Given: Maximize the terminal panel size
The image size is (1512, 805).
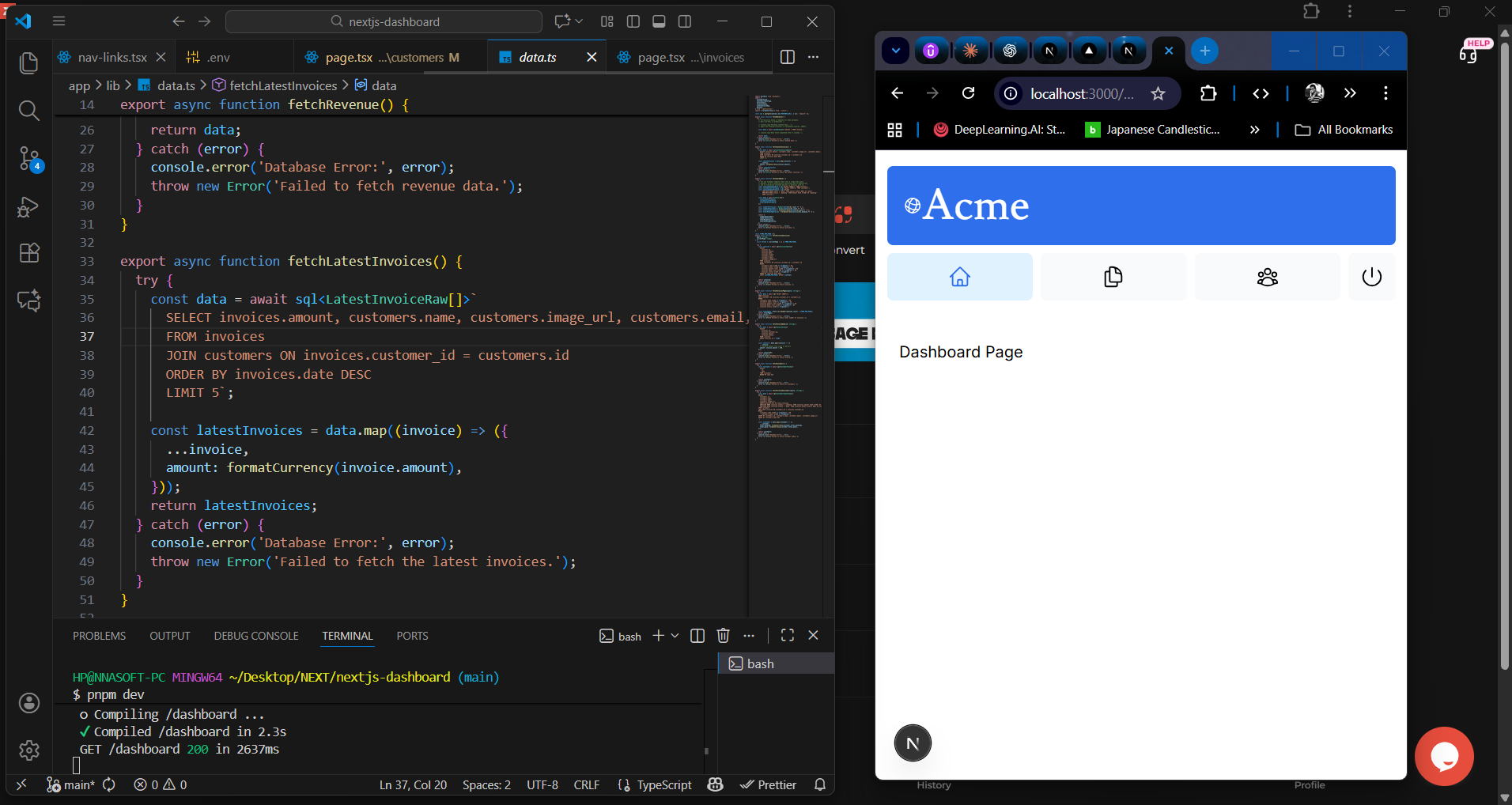Looking at the screenshot, I should tap(788, 635).
